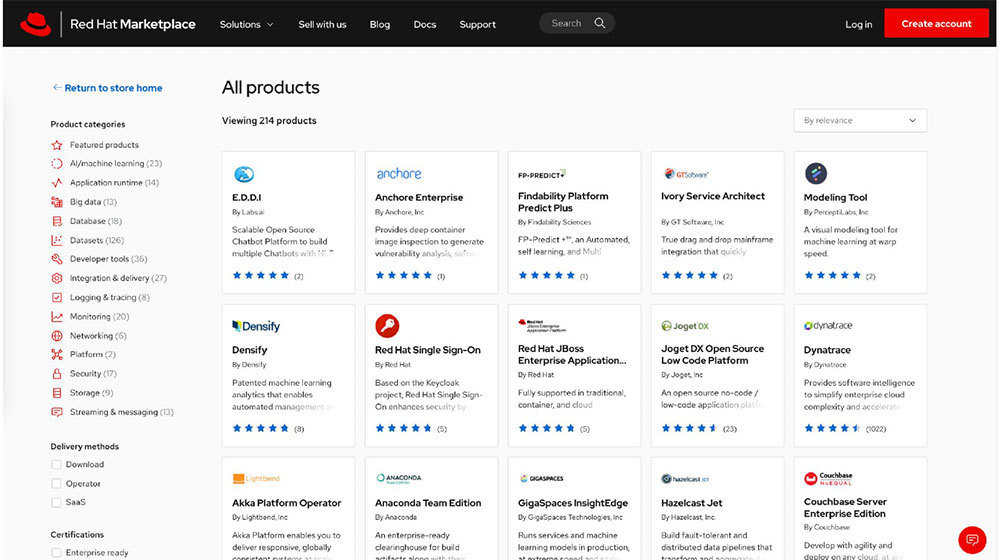Click the E.D.D.I product logo
1000x560 pixels.
pyautogui.click(x=243, y=174)
